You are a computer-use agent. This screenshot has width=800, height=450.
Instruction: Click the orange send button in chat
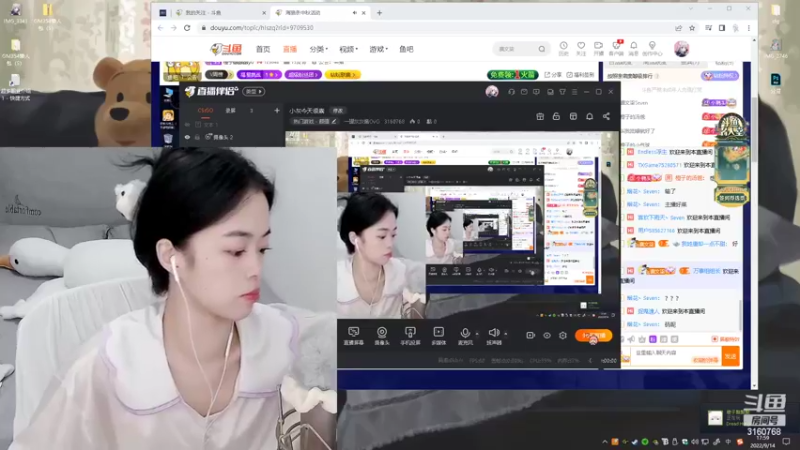[730, 356]
